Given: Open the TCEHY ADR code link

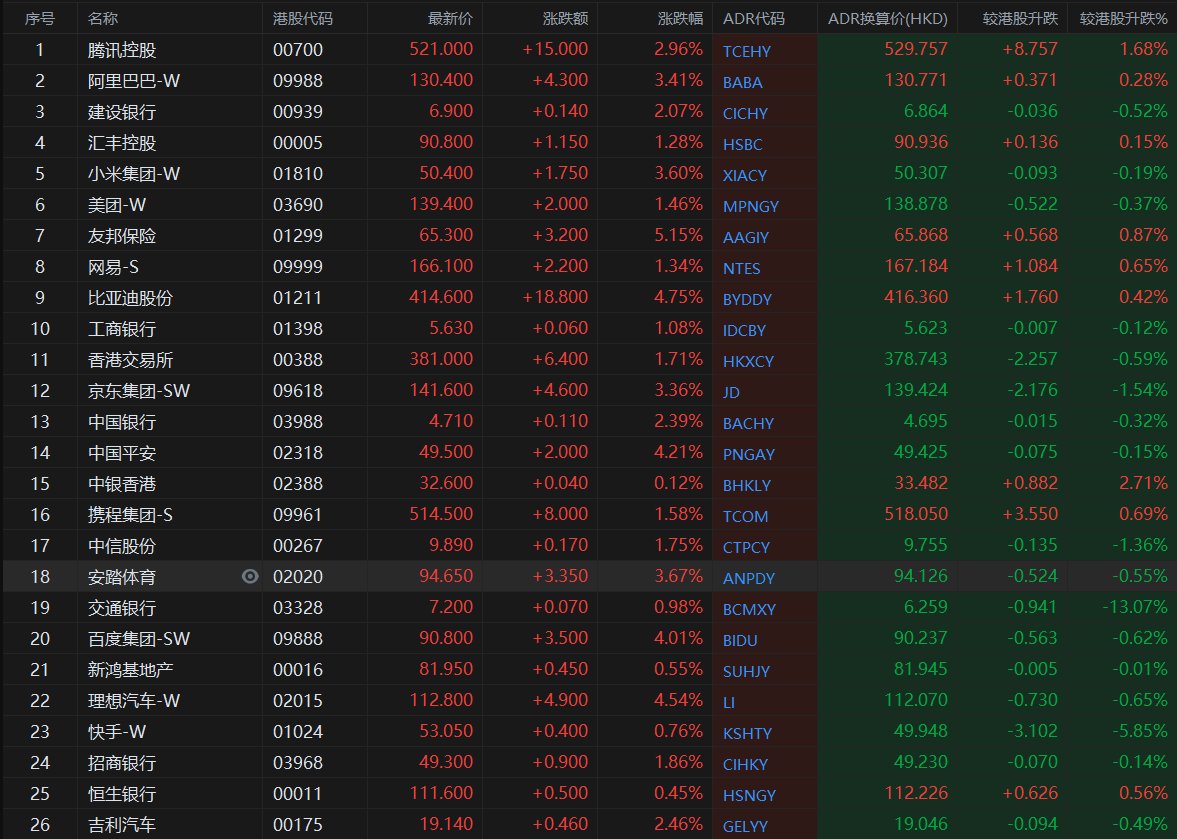Looking at the screenshot, I should [746, 51].
